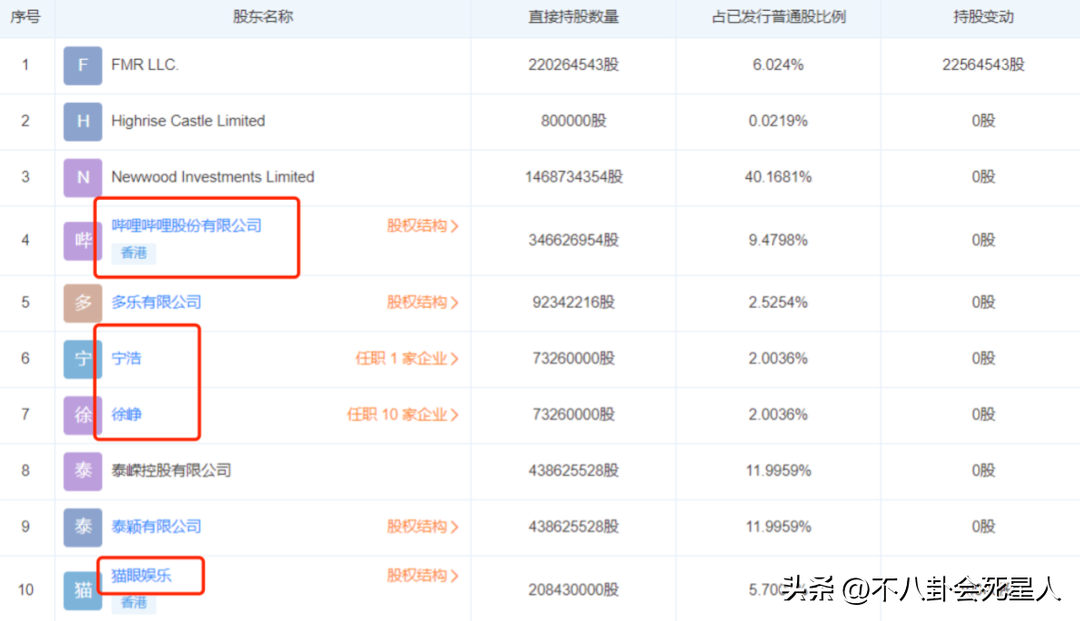Click the 220264543股 holding value
The width and height of the screenshot is (1080, 621).
point(574,65)
